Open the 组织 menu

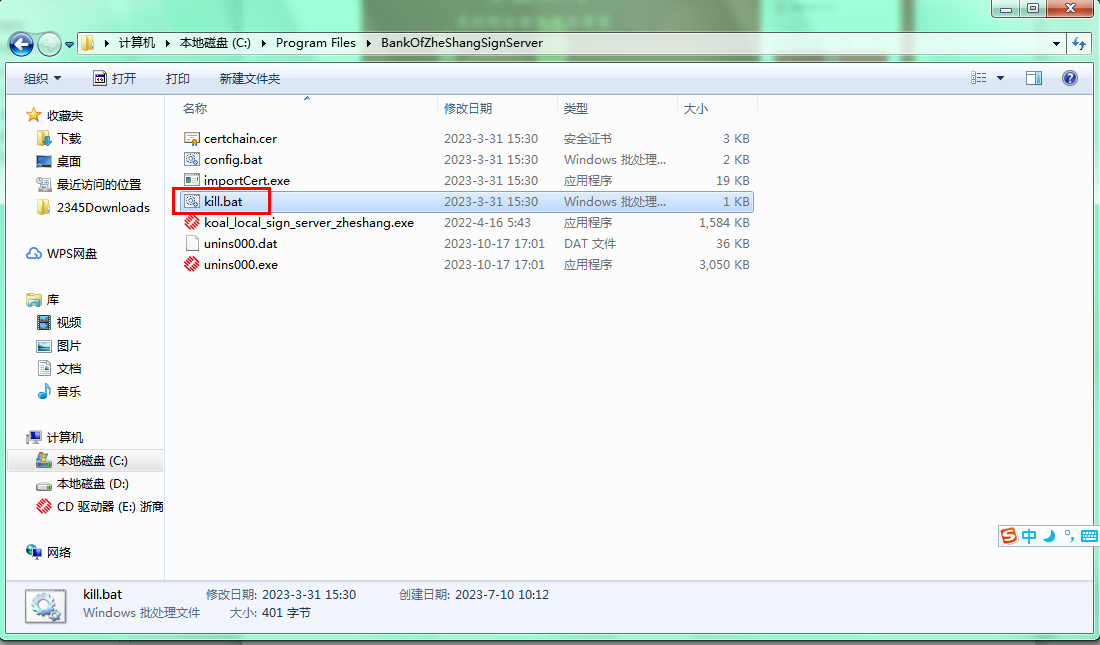point(42,79)
